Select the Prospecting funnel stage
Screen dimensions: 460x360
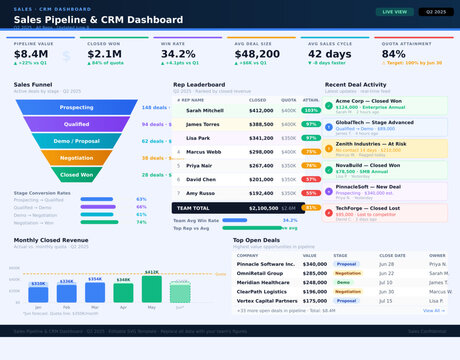point(77,107)
